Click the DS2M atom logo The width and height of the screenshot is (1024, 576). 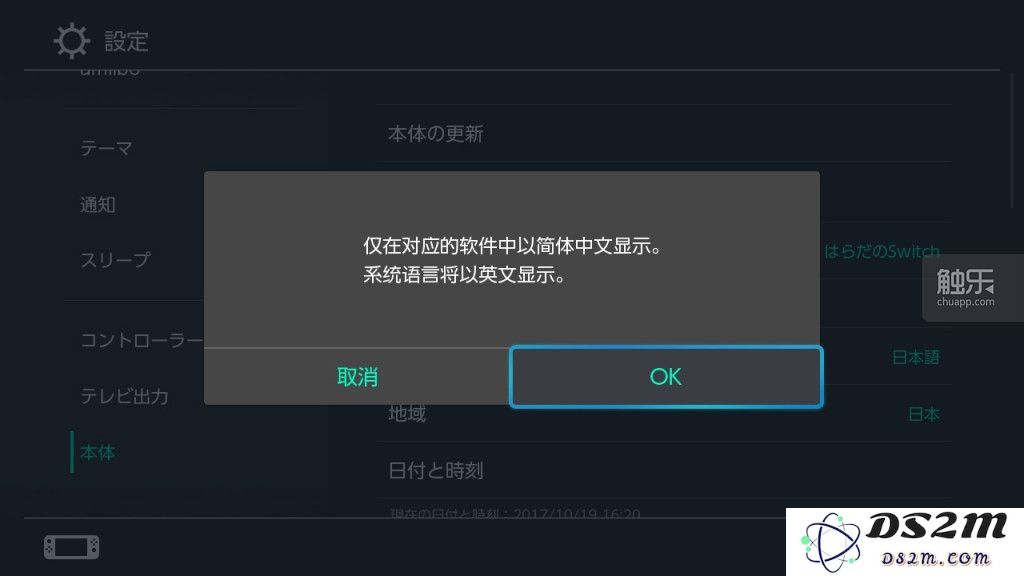point(831,543)
